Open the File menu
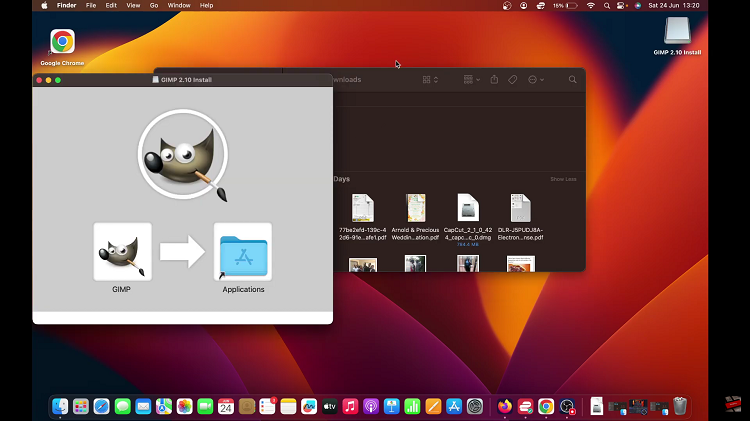 pos(91,6)
